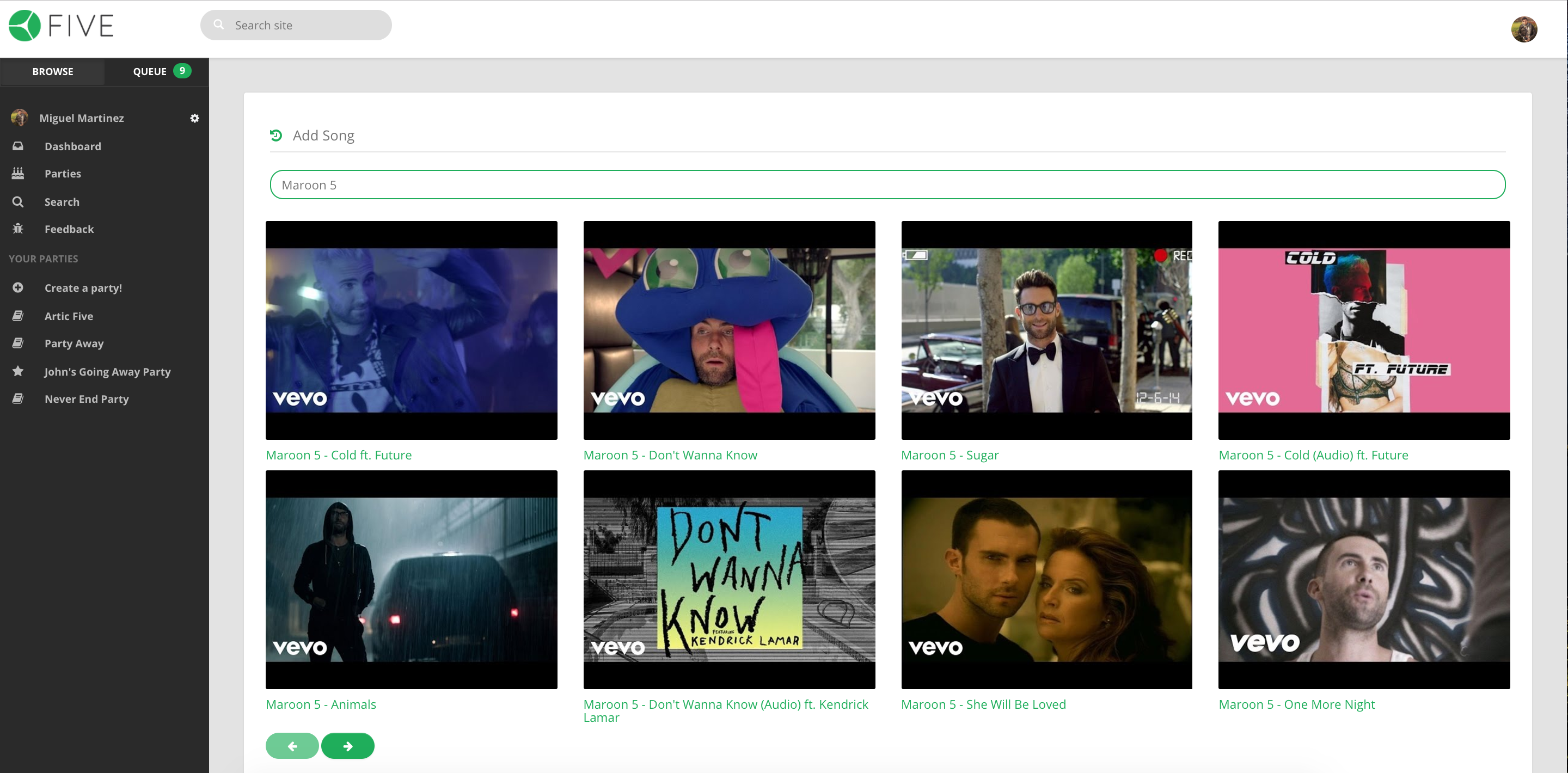Focus the Add Song input containing Maroon 5
1568x773 pixels.
point(887,185)
